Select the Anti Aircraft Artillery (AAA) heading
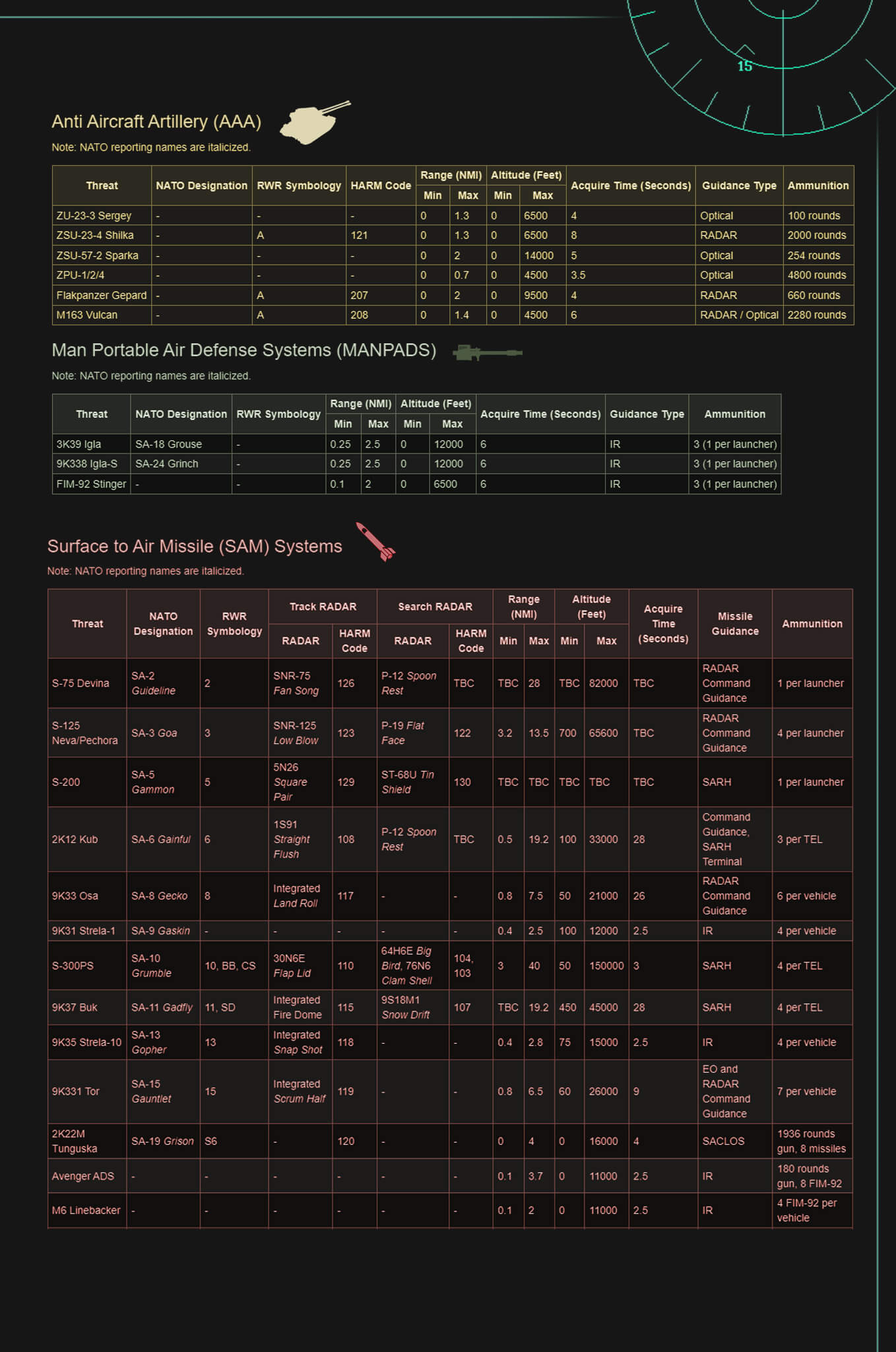 156,122
